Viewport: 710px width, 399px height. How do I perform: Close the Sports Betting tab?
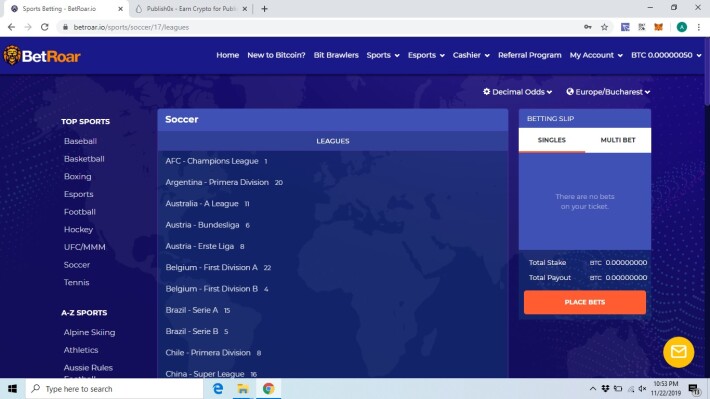tap(120, 9)
